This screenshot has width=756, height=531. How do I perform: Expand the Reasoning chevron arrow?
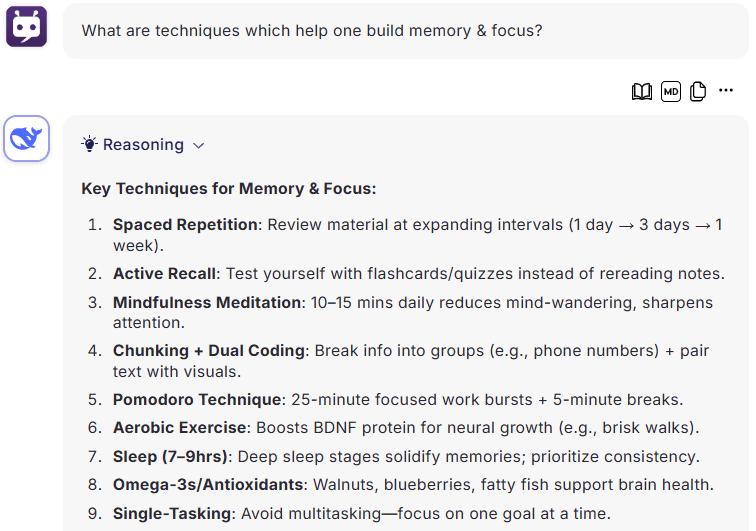tap(199, 145)
